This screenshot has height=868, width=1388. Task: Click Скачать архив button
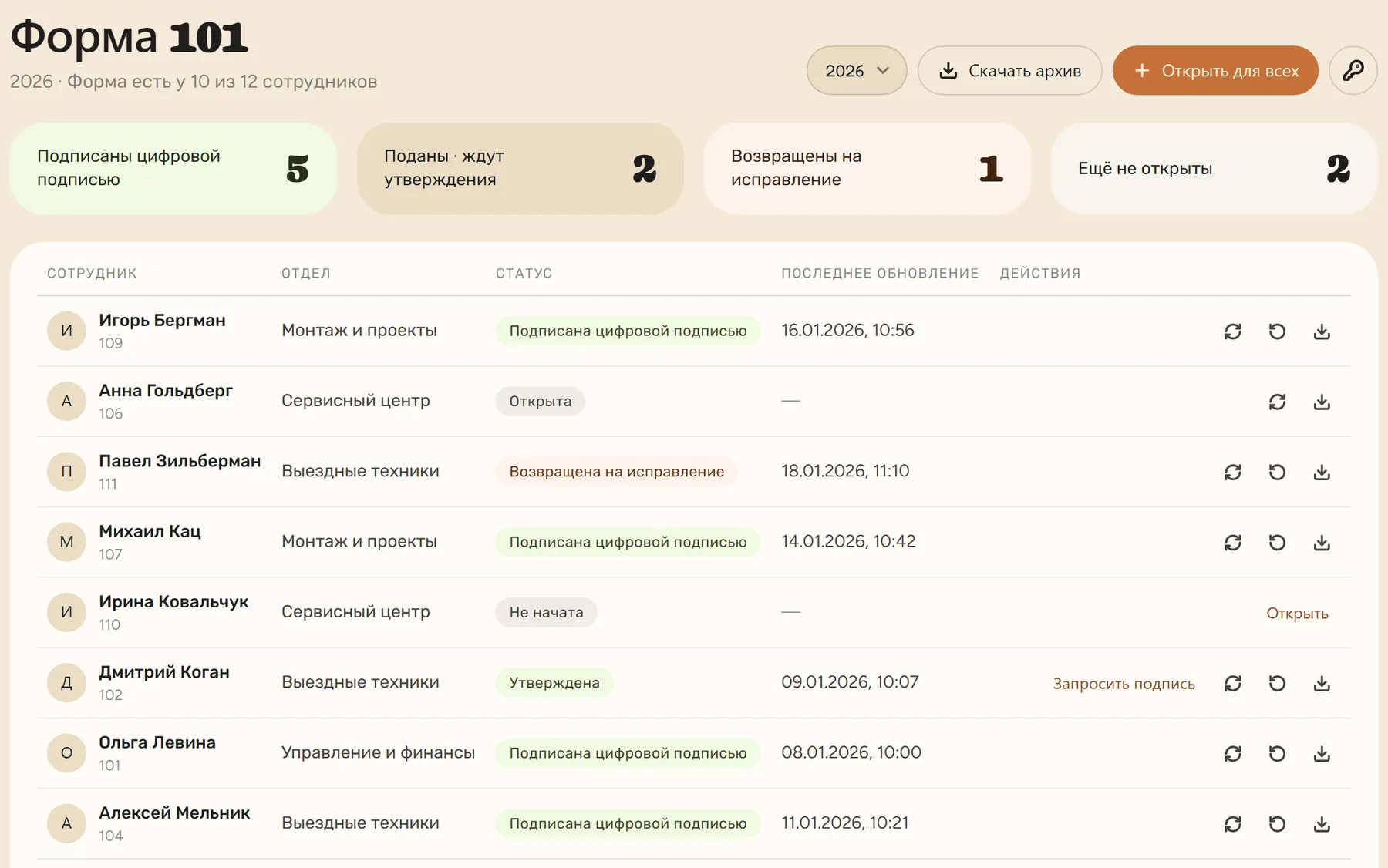pos(1009,70)
